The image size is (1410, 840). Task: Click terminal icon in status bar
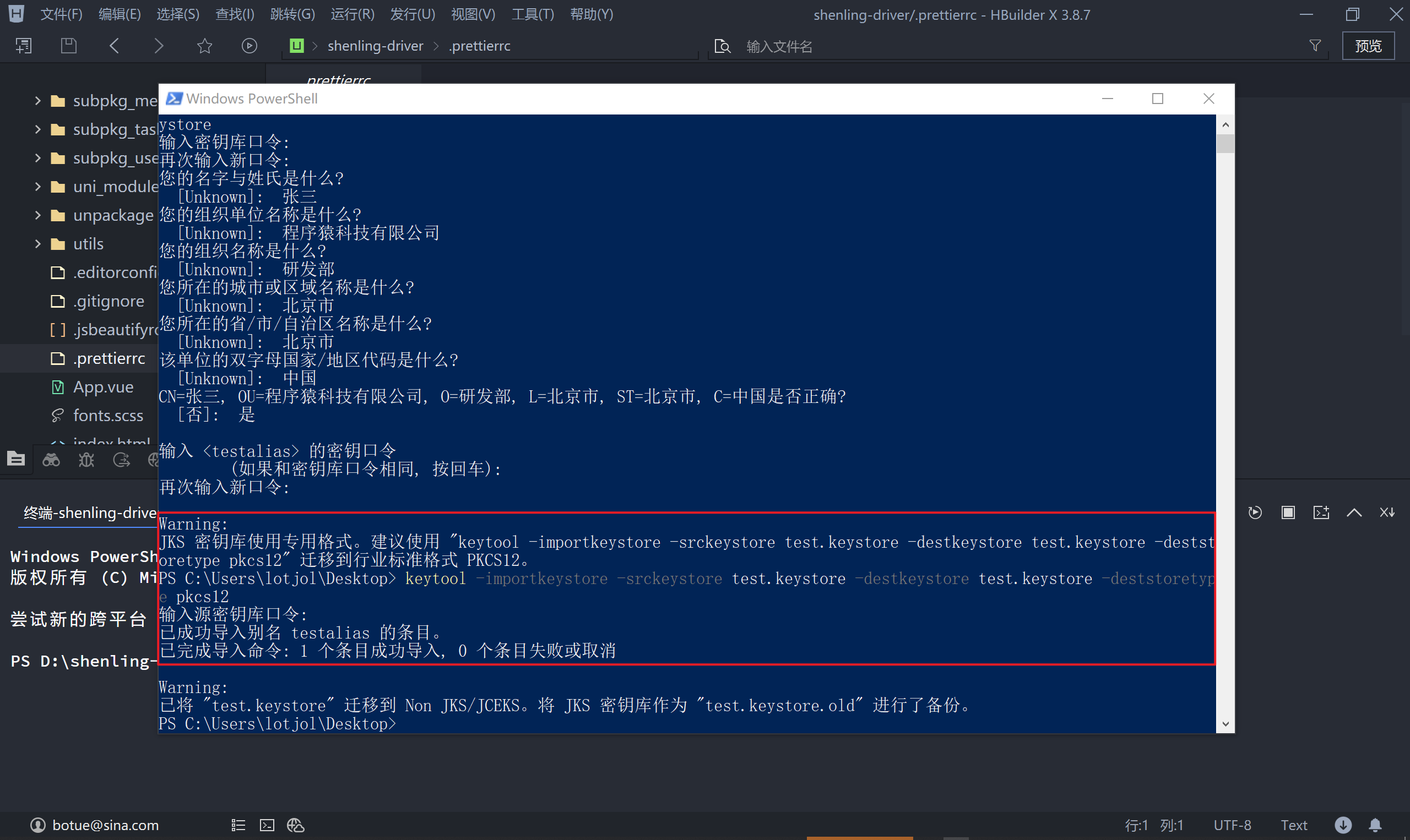pos(267,825)
